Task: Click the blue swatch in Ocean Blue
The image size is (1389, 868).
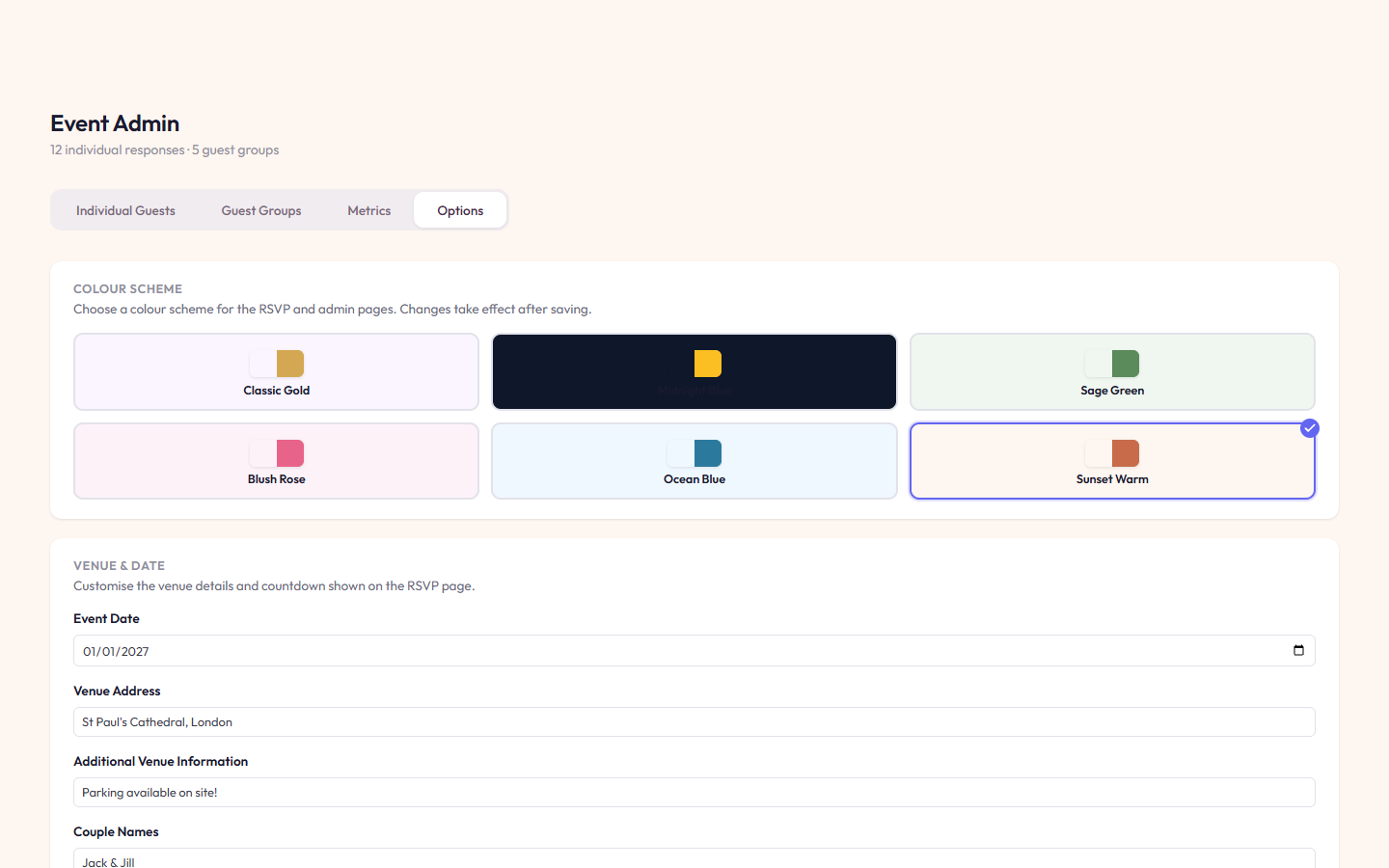Action: tap(708, 453)
